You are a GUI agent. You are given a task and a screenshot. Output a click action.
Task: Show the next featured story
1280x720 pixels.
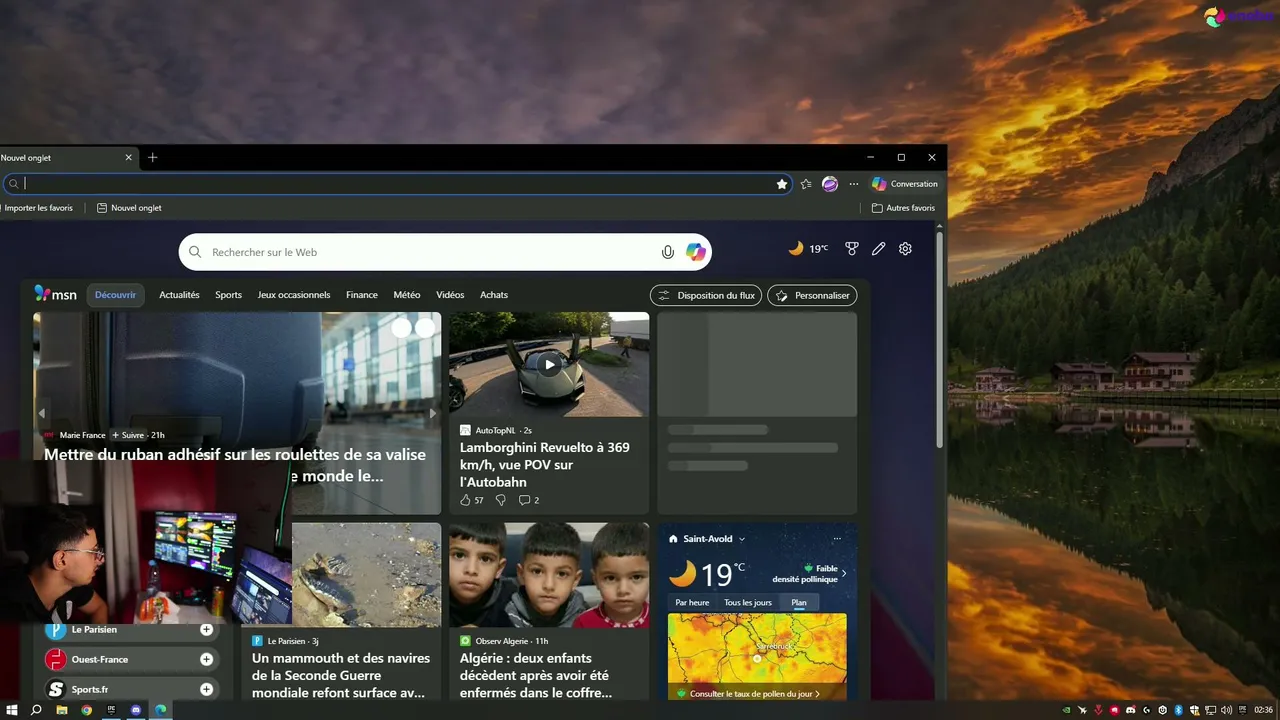[432, 413]
